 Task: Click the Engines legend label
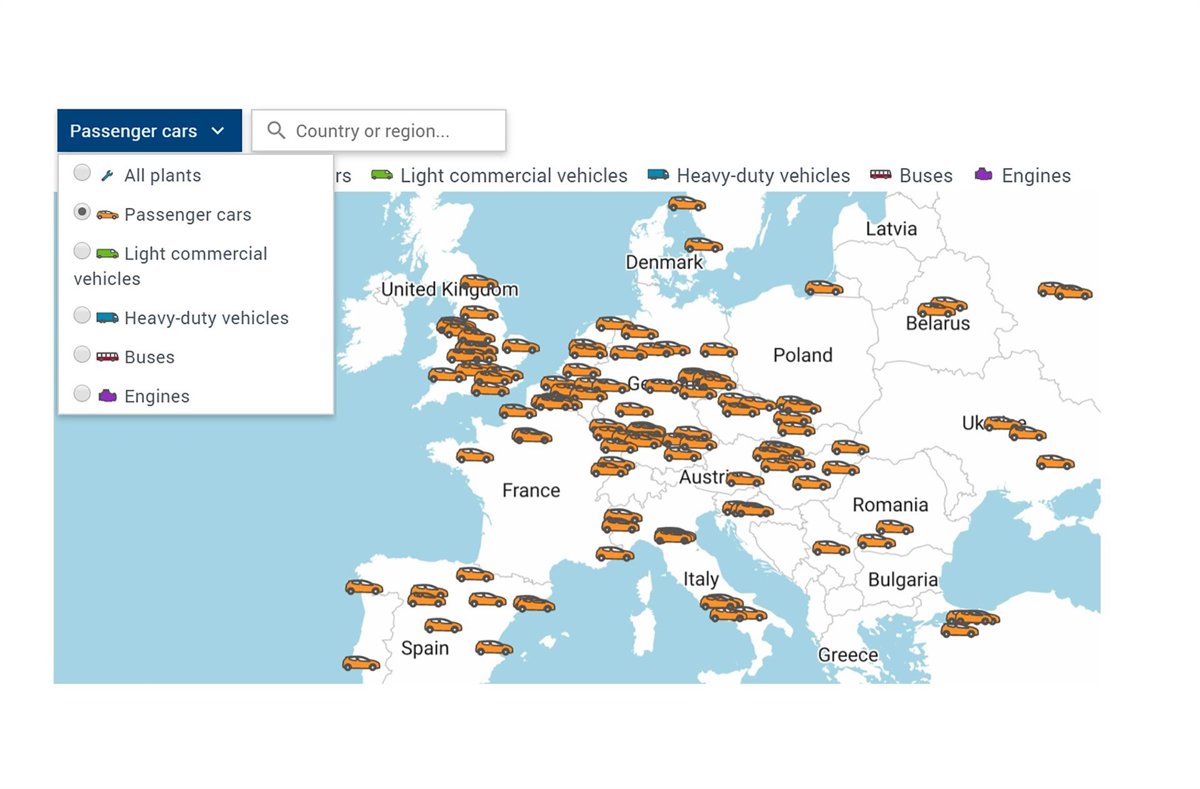1036,176
